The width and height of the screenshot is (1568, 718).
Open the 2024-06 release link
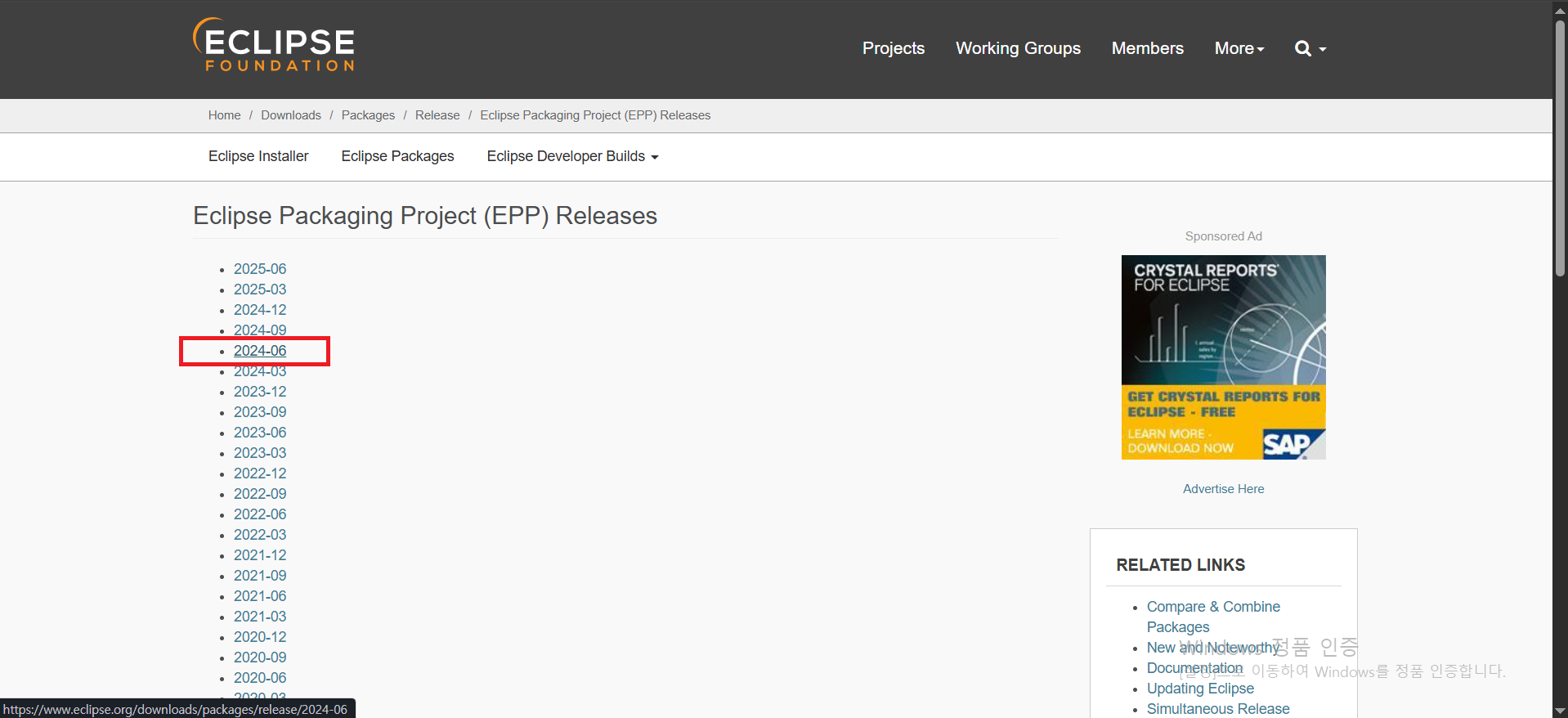[x=260, y=351]
